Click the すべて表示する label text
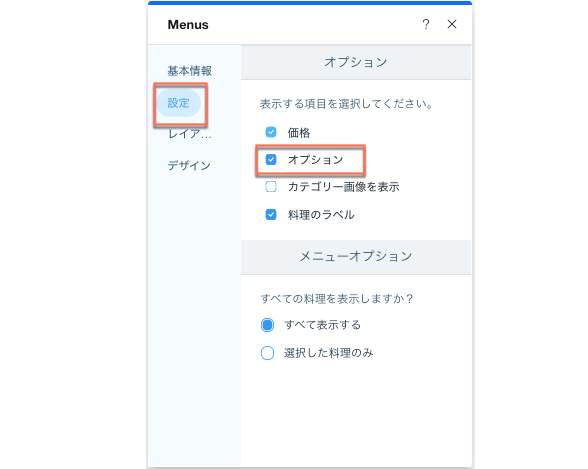 click(x=322, y=325)
